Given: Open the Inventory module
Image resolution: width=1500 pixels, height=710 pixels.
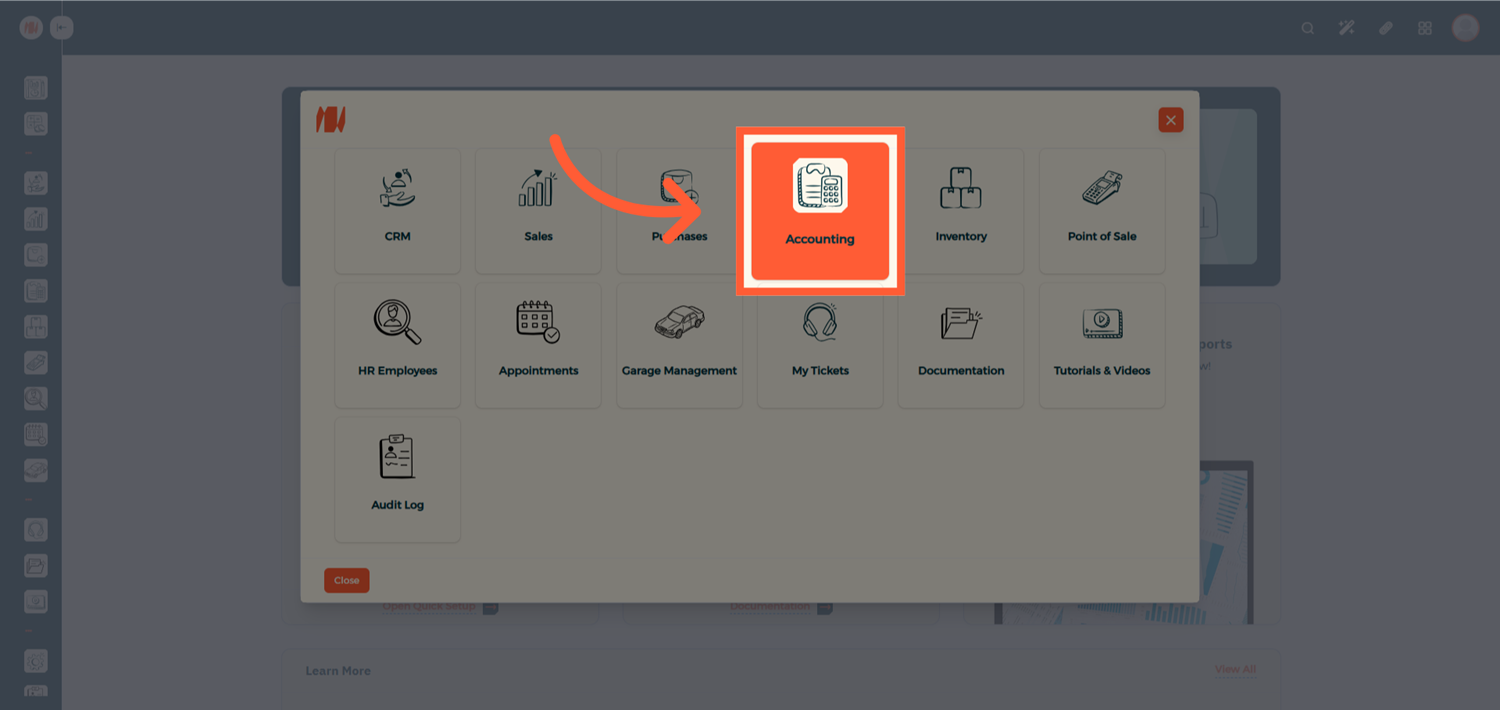Looking at the screenshot, I should (960, 210).
